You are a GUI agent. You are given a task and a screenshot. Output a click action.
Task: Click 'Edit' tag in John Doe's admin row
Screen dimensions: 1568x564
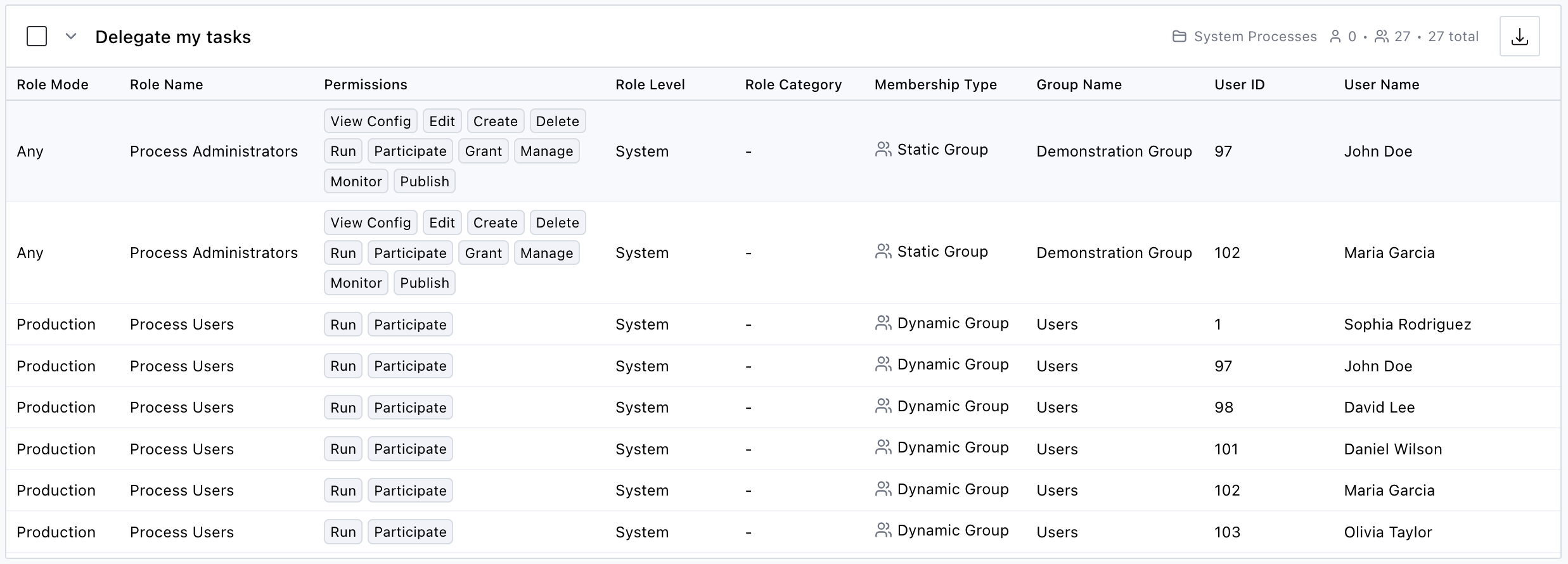tap(442, 121)
